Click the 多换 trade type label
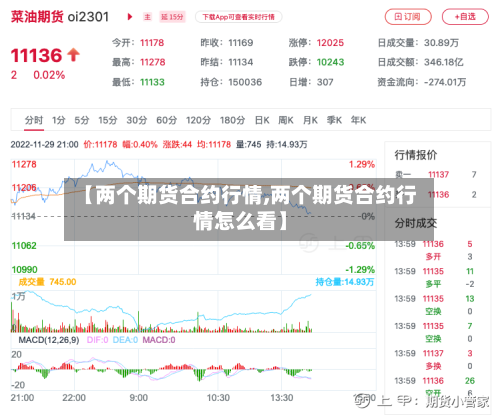This screenshot has width=500, height=419. pos(433,366)
